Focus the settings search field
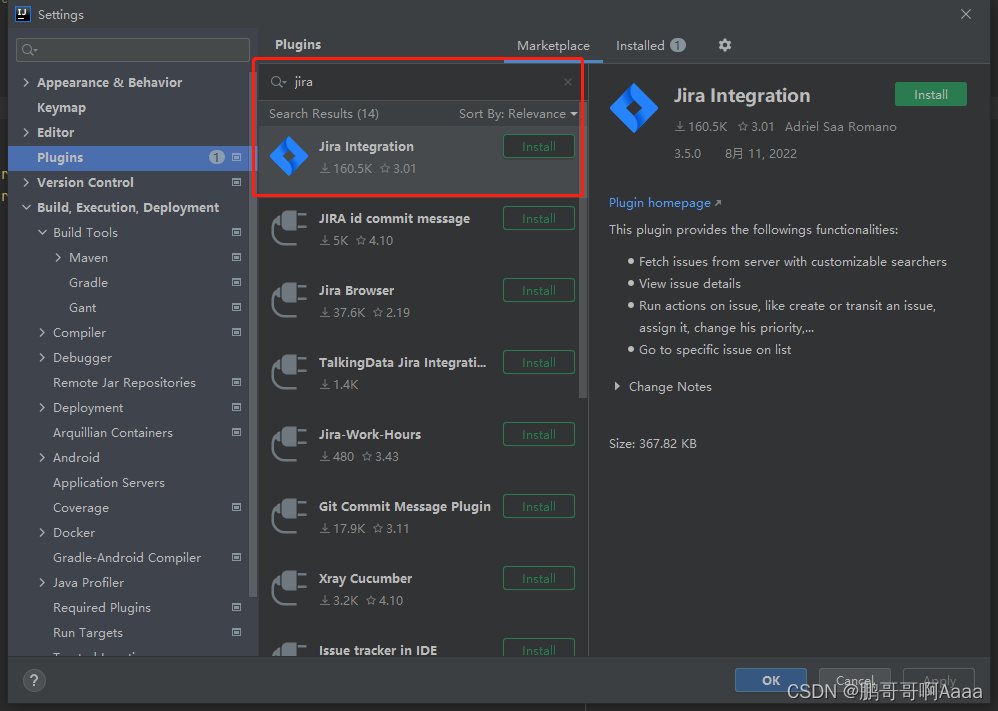Viewport: 998px width, 711px height. pyautogui.click(x=132, y=50)
